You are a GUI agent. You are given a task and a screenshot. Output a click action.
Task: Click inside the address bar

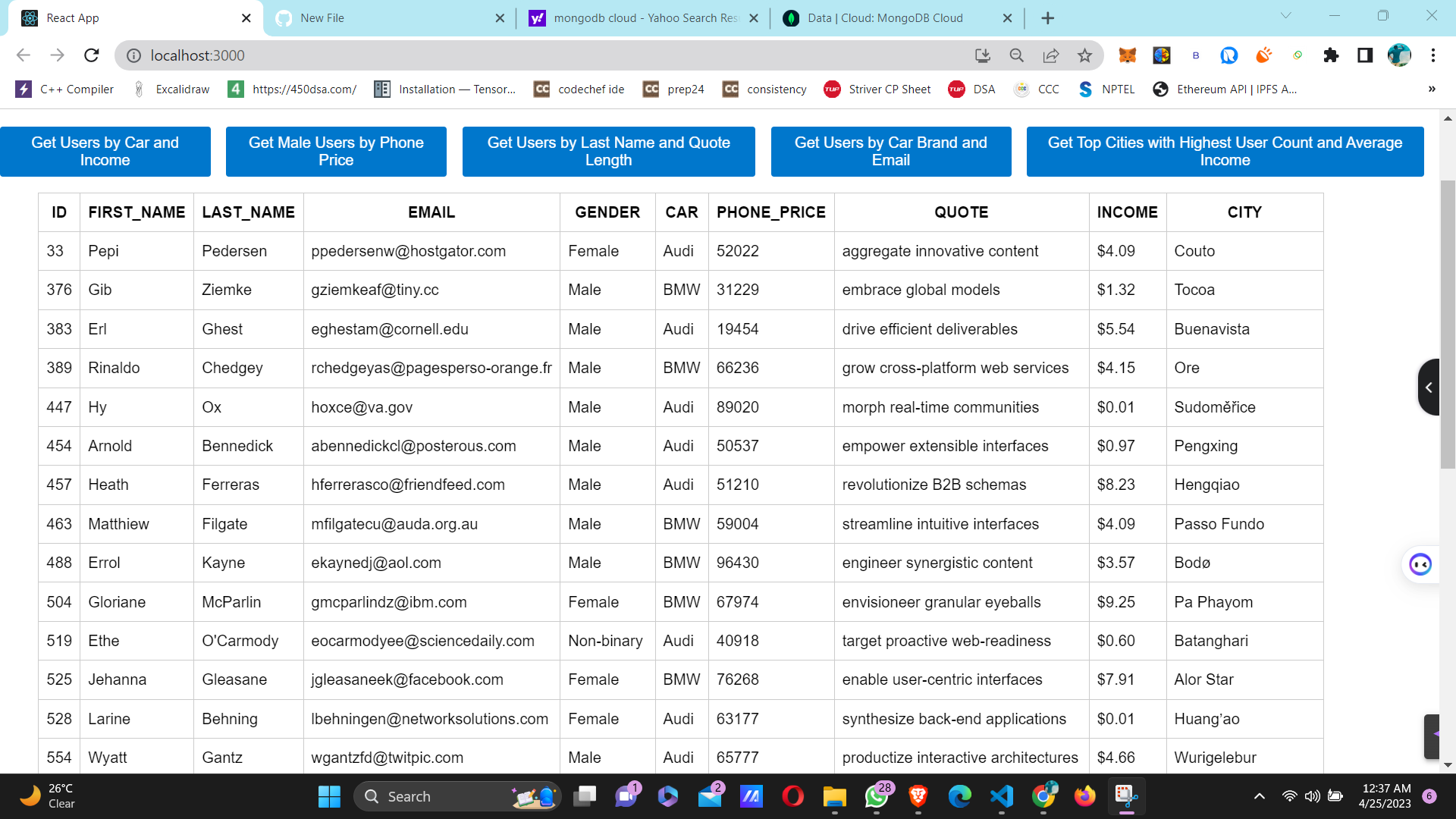pyautogui.click(x=455, y=55)
